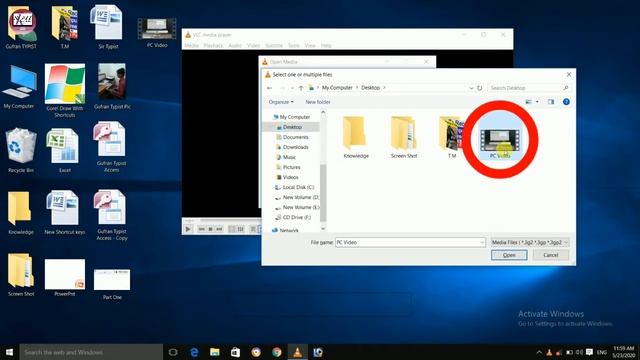Click the VLC previous track button
640x360 pixels.
[201, 229]
